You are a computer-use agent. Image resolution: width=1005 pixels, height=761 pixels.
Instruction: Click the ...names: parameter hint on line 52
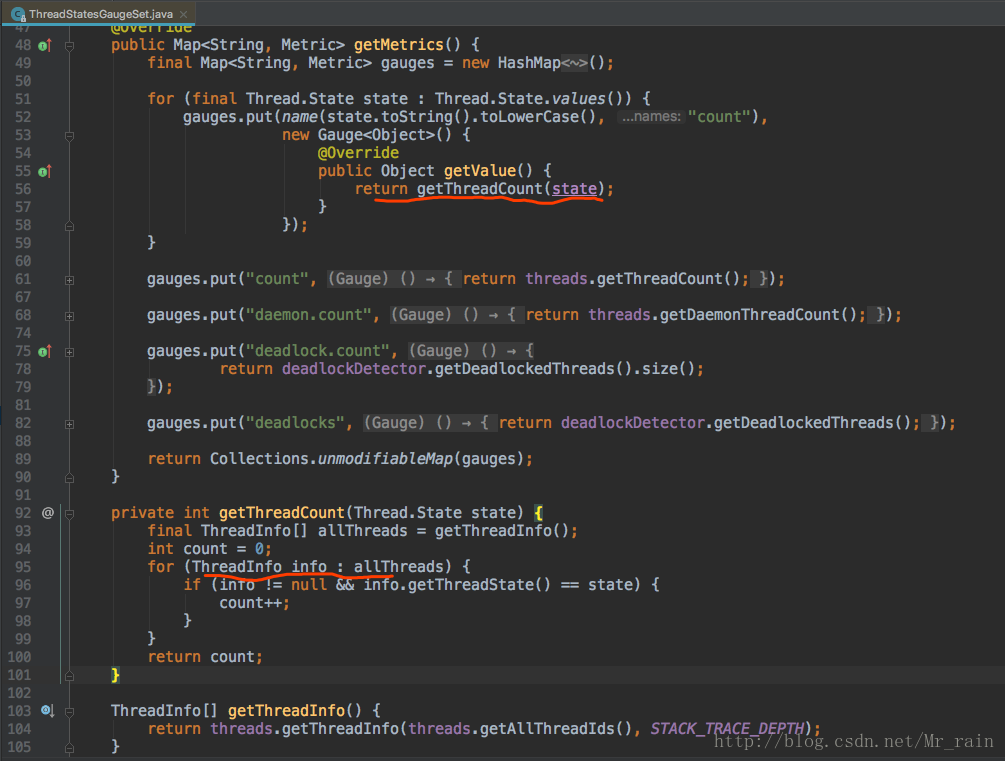pos(651,117)
